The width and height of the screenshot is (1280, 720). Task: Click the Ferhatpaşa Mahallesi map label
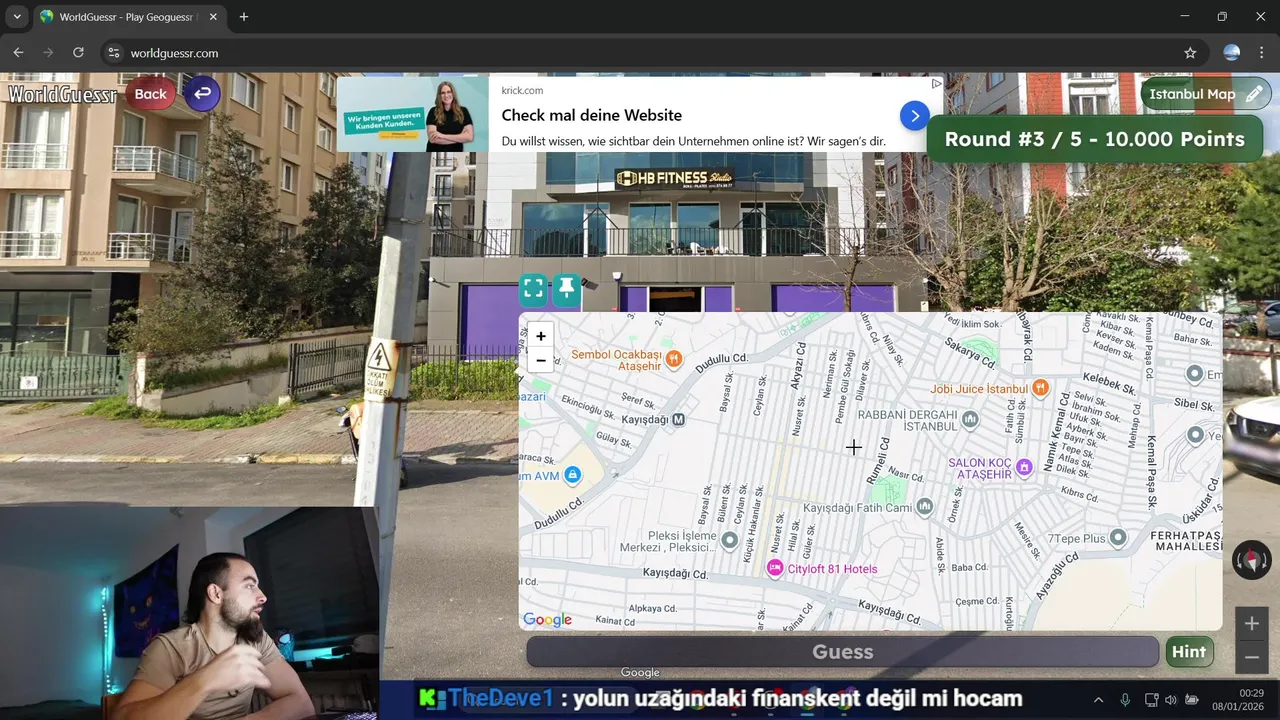tap(1186, 542)
